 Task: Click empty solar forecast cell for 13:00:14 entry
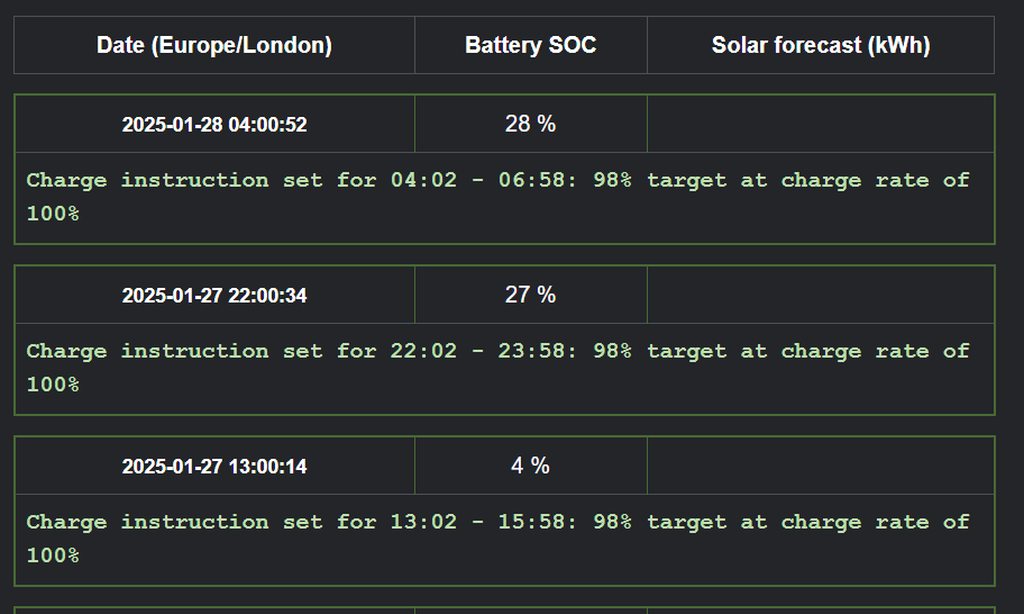820,466
